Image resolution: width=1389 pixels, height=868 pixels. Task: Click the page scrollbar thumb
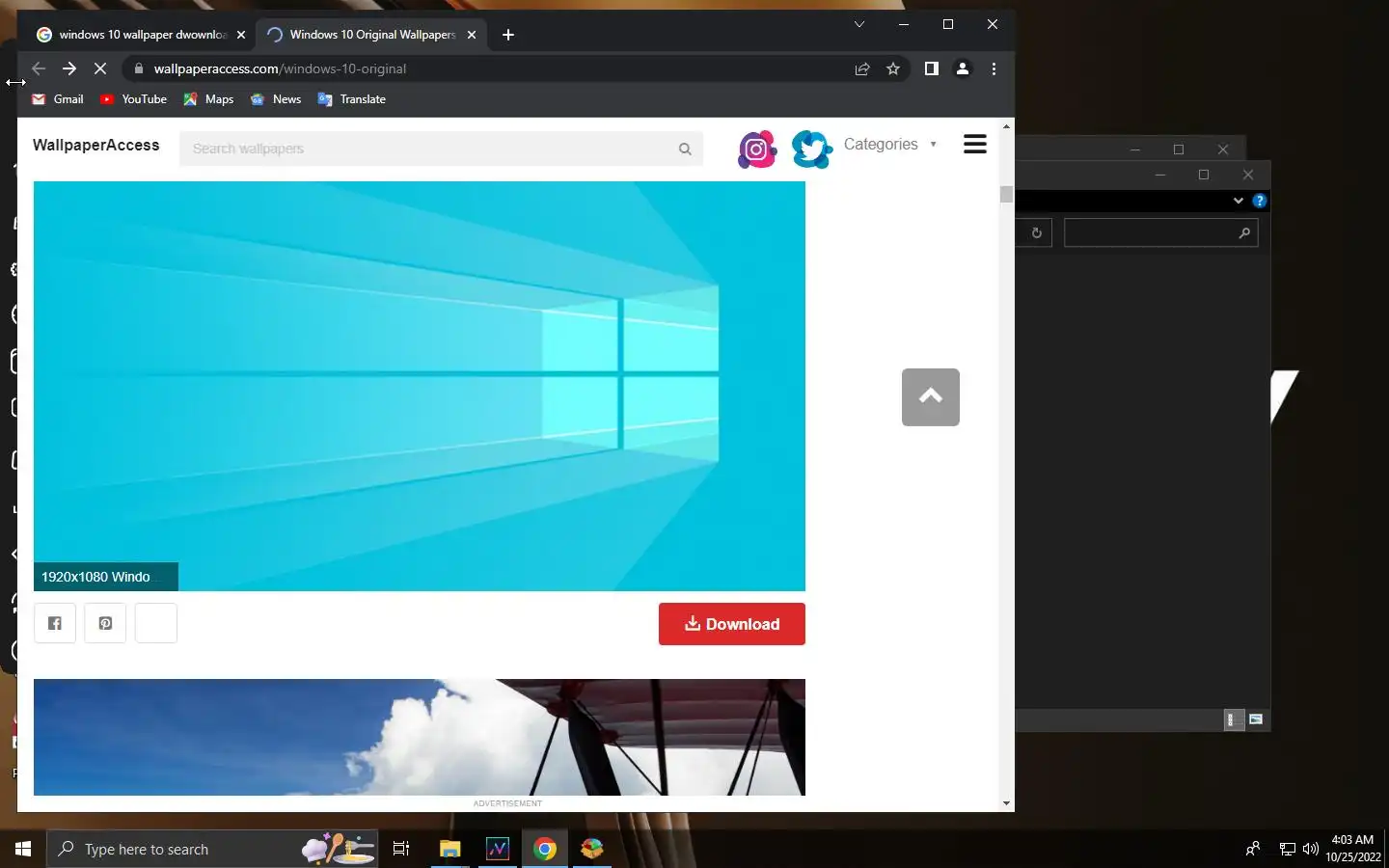[1006, 194]
